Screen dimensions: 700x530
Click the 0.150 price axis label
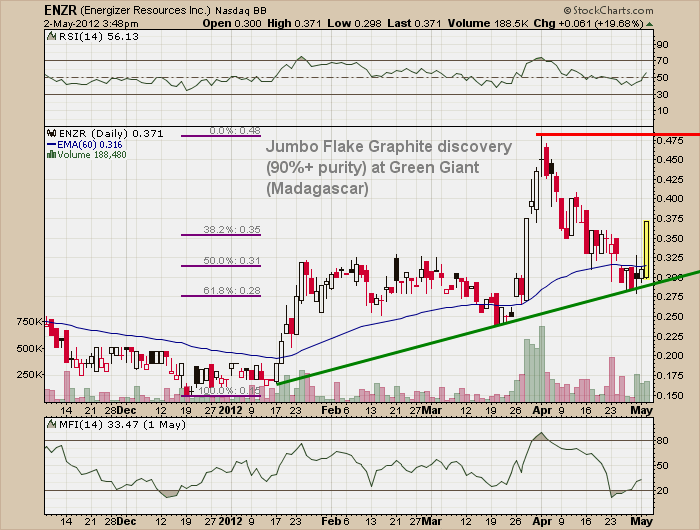[670, 396]
